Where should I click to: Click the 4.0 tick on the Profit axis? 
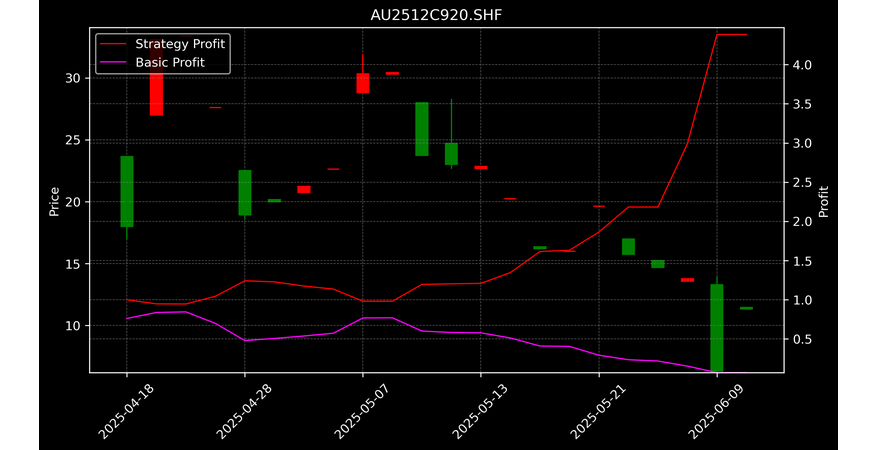coord(802,65)
